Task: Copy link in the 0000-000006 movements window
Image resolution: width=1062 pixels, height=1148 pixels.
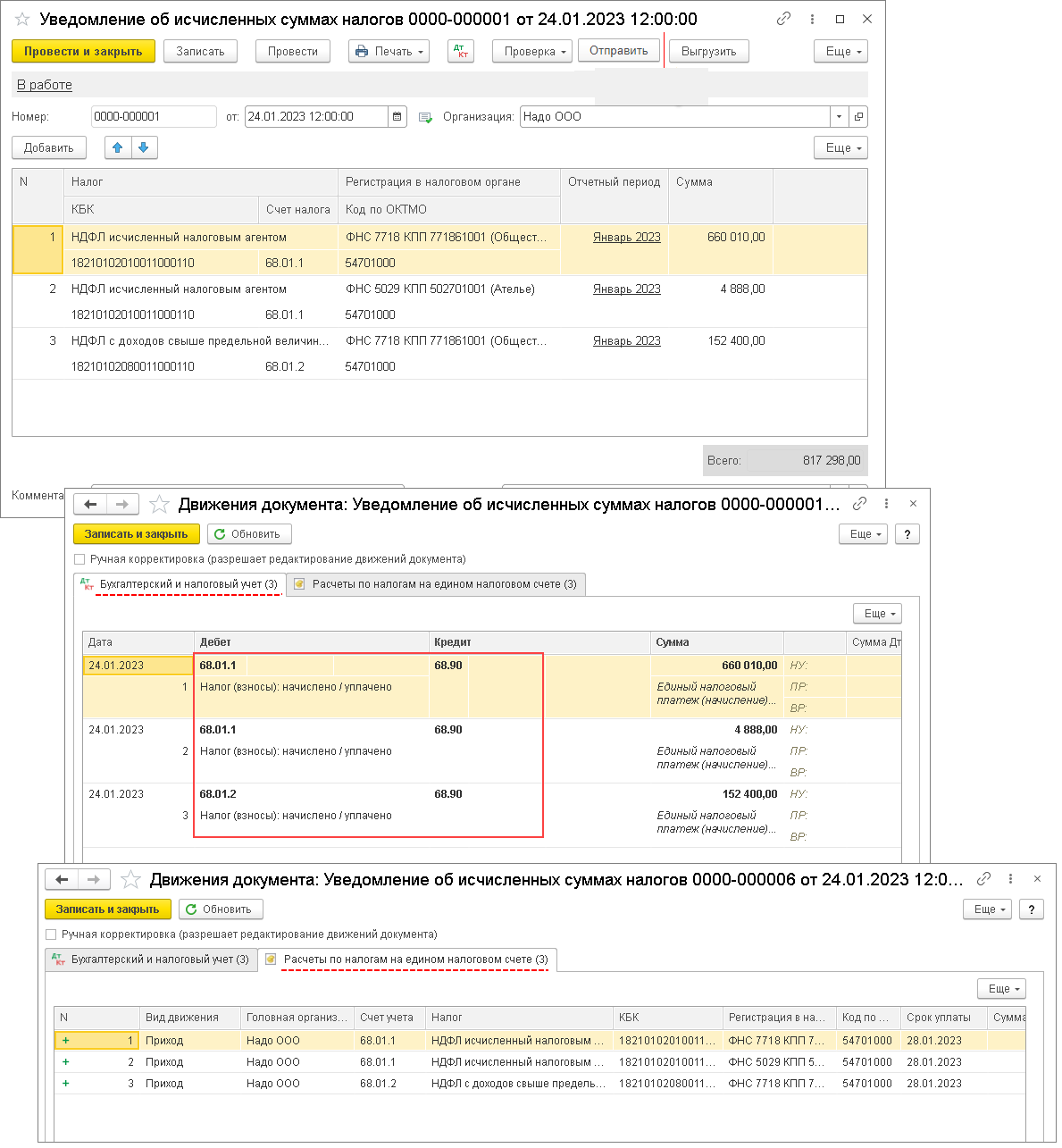Action: click(983, 879)
